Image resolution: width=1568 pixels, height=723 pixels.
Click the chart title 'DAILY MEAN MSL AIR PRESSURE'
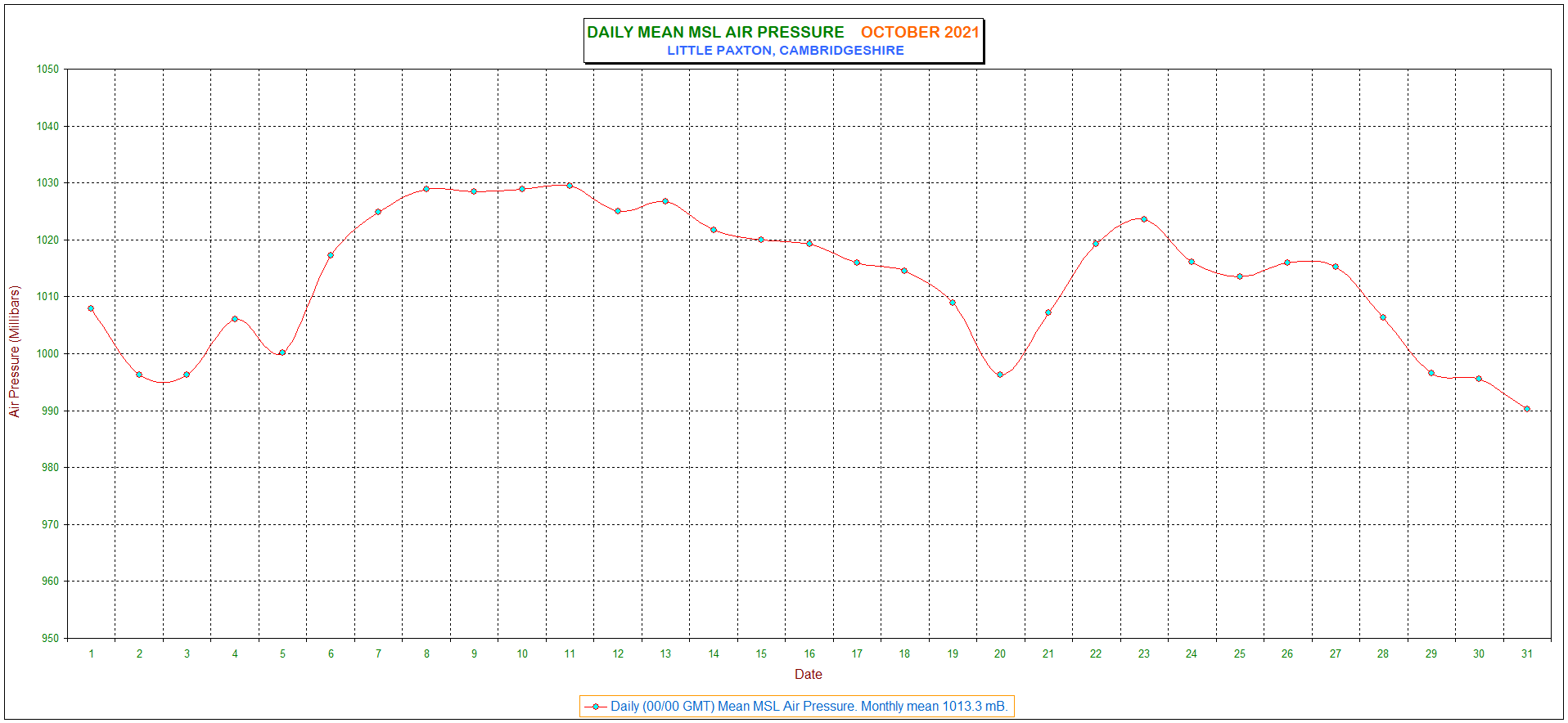[715, 32]
